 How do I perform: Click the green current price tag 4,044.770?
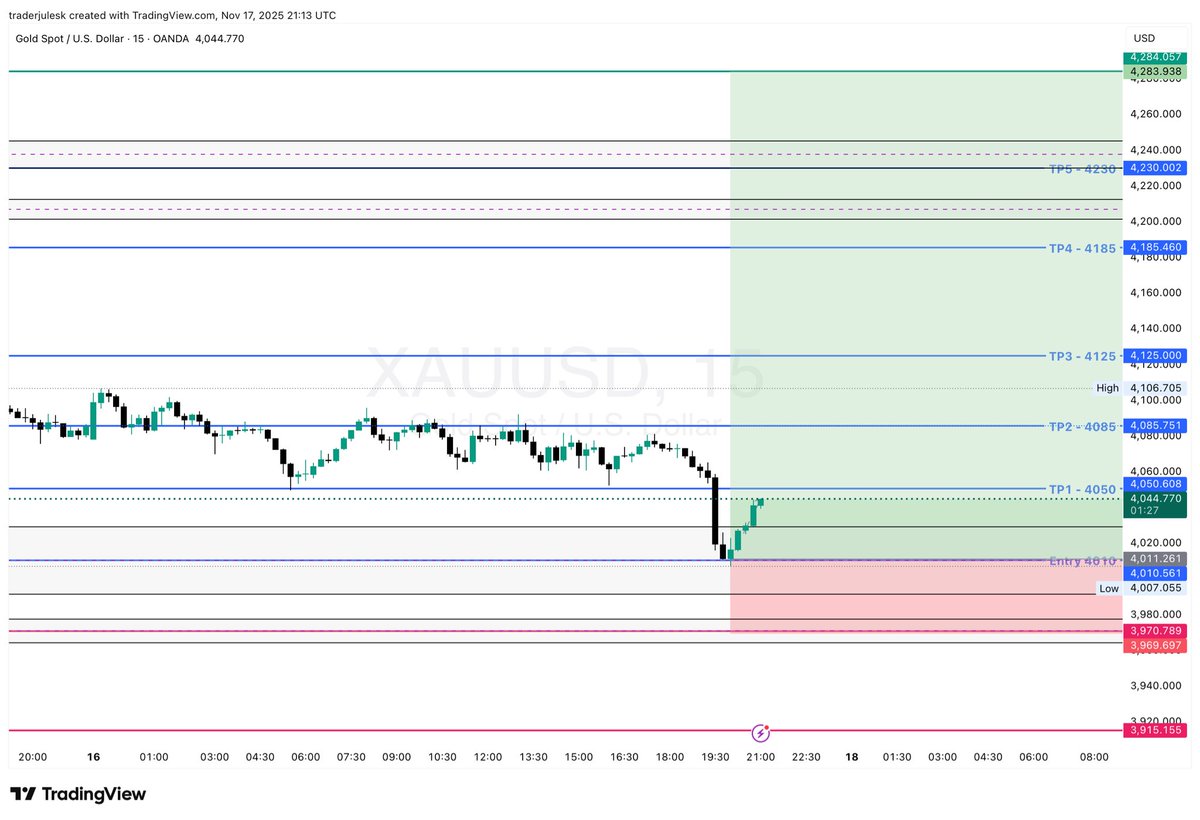coord(1155,498)
